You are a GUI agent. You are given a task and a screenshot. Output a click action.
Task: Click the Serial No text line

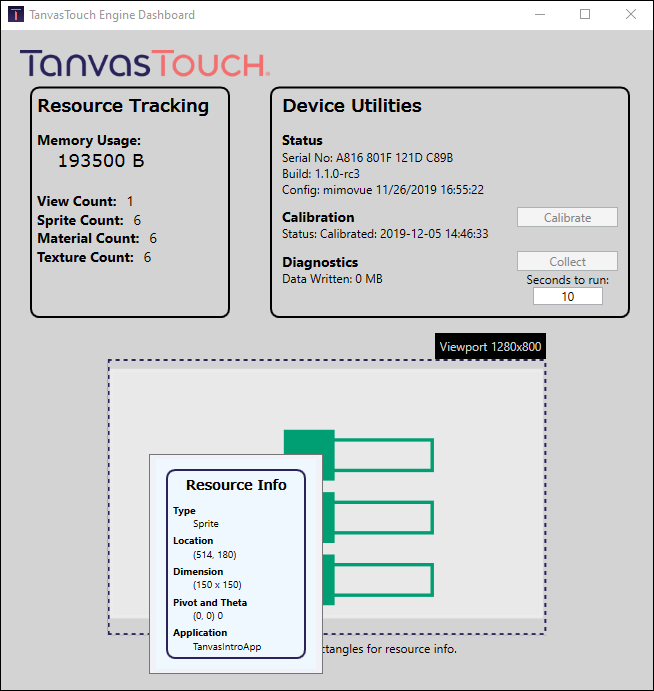368,158
